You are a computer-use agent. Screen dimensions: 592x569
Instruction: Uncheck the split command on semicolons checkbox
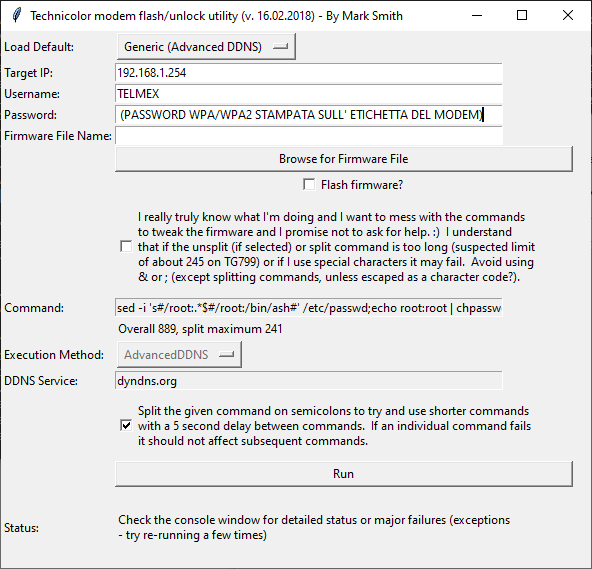[x=126, y=426]
